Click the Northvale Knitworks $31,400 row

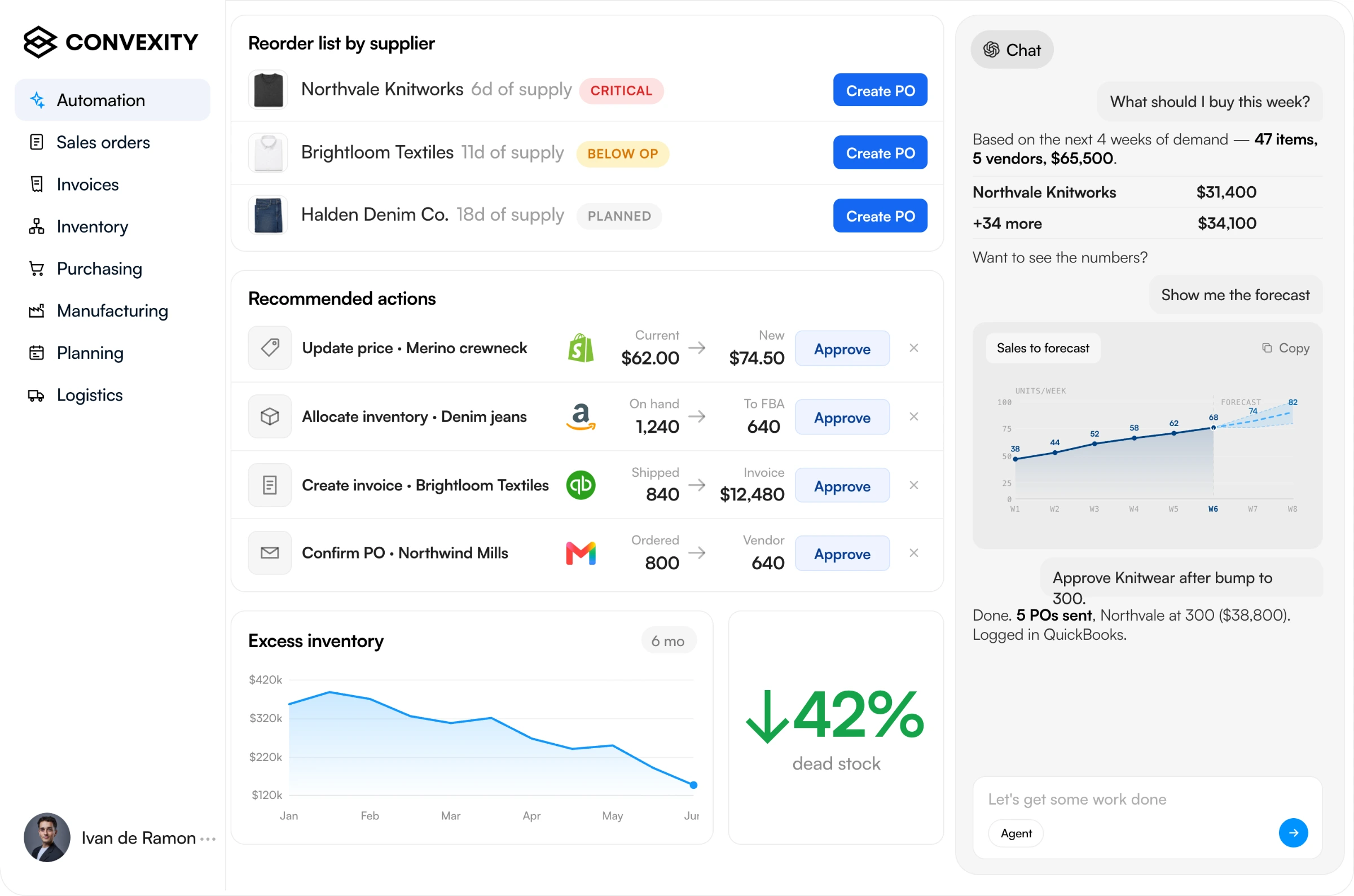1147,192
